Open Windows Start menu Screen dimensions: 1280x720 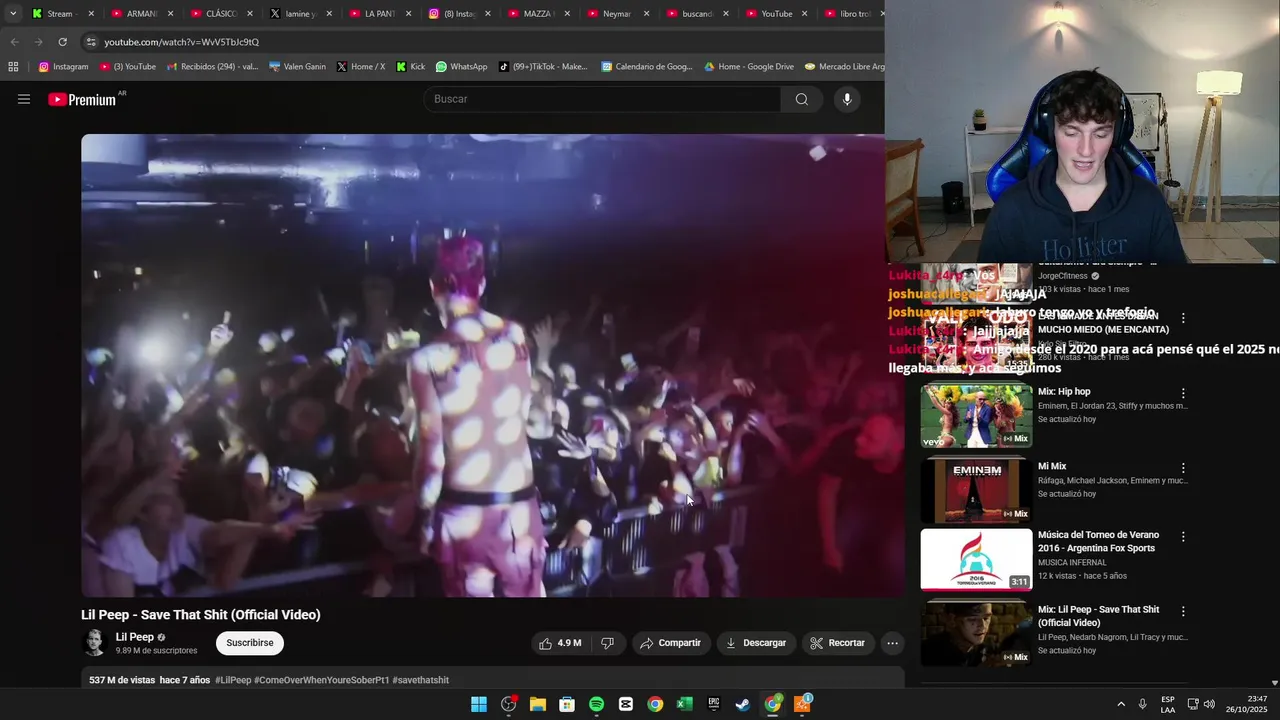click(479, 704)
